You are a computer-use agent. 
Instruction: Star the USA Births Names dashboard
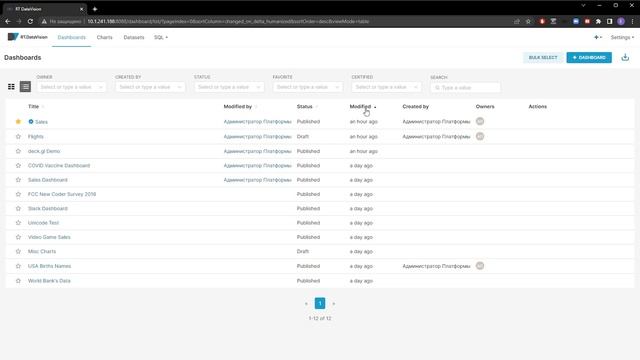(x=18, y=266)
